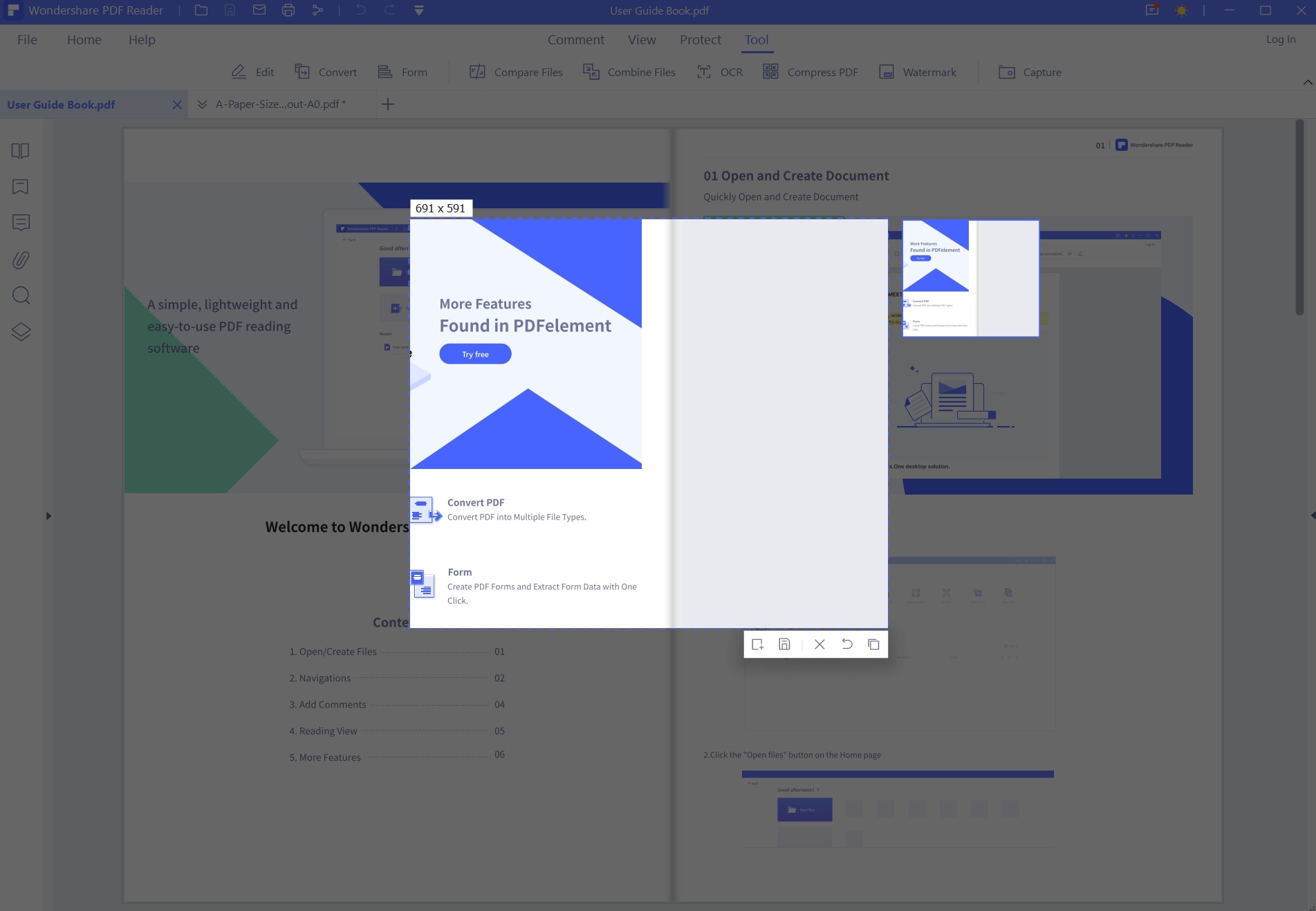The image size is (1316, 911).
Task: Toggle the light/dark theme sun icon
Action: tap(1182, 10)
